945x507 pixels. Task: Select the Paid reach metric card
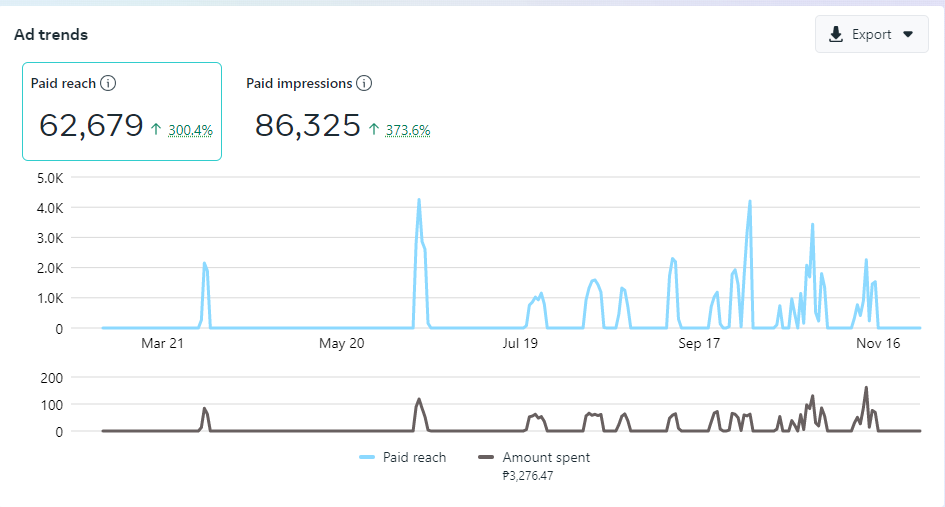pyautogui.click(x=122, y=111)
